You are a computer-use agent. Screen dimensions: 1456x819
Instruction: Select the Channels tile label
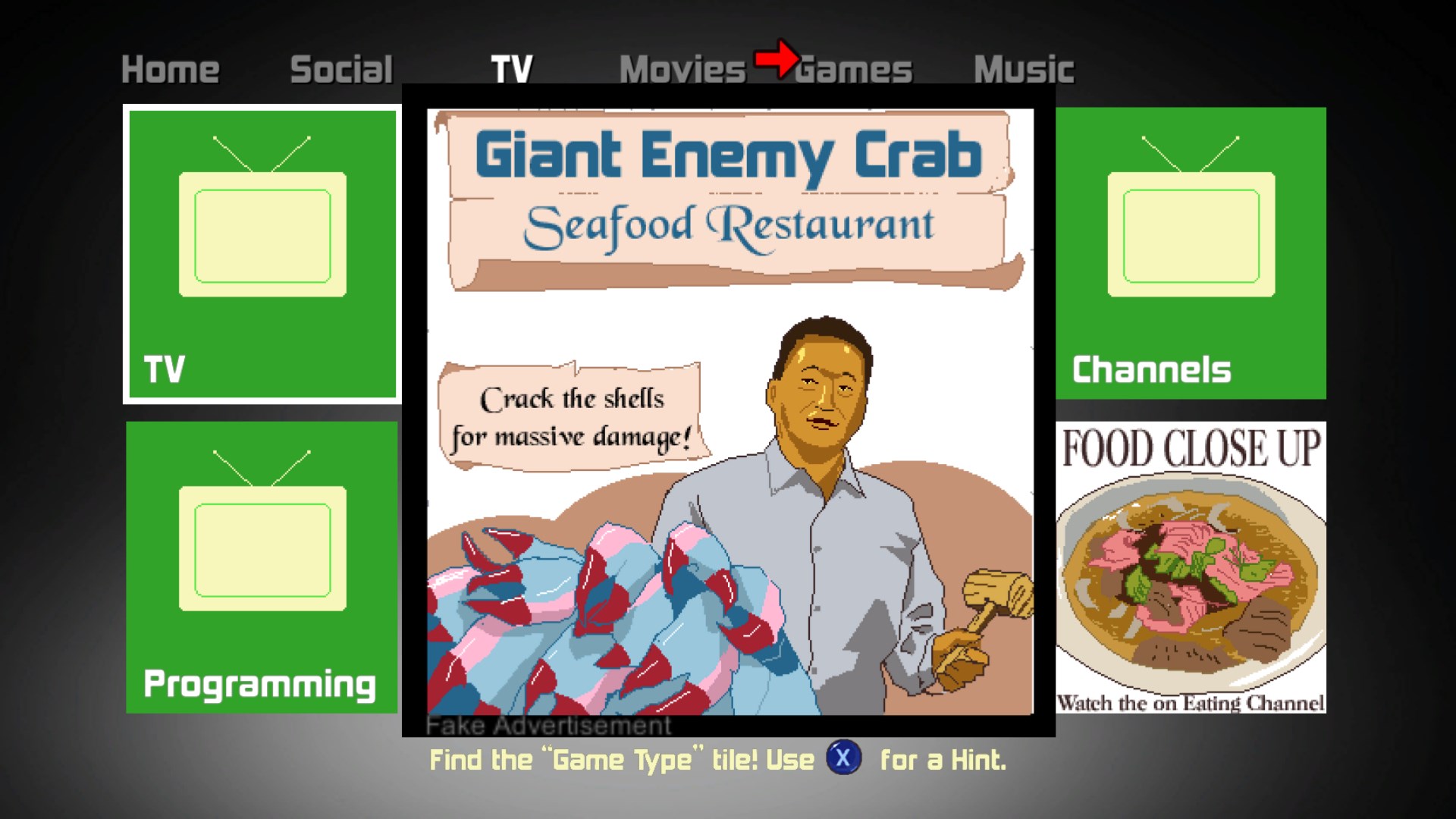(1151, 370)
